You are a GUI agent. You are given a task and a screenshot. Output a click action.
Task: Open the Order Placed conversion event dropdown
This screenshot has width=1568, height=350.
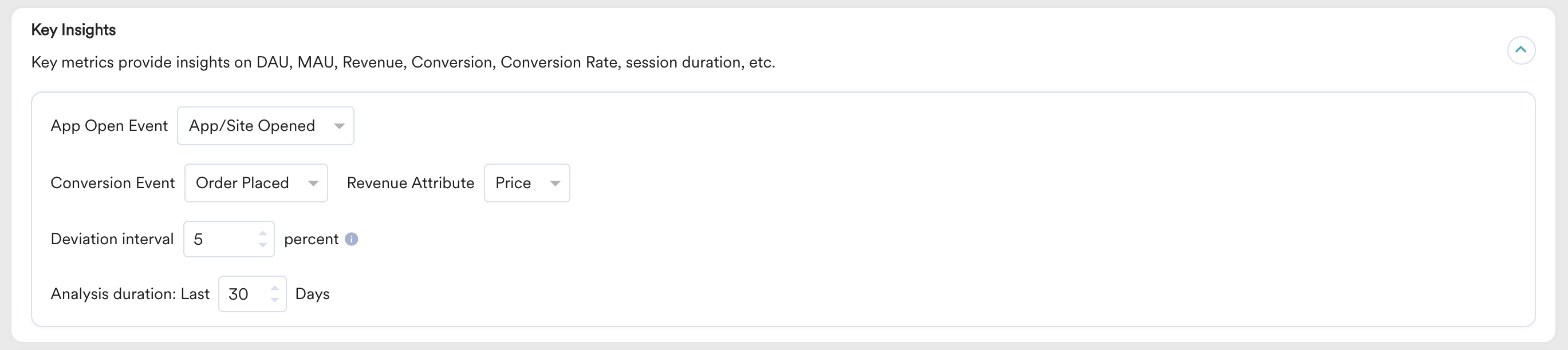[255, 183]
